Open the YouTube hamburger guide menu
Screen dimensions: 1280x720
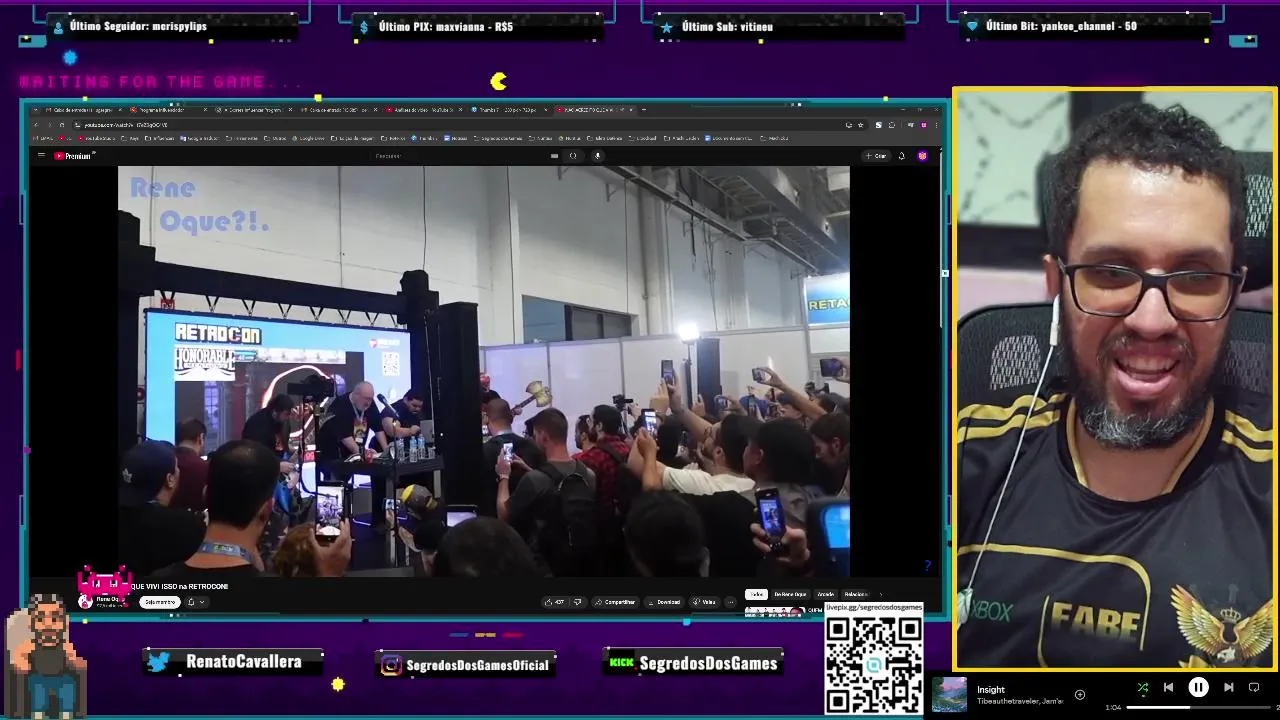[x=41, y=156]
